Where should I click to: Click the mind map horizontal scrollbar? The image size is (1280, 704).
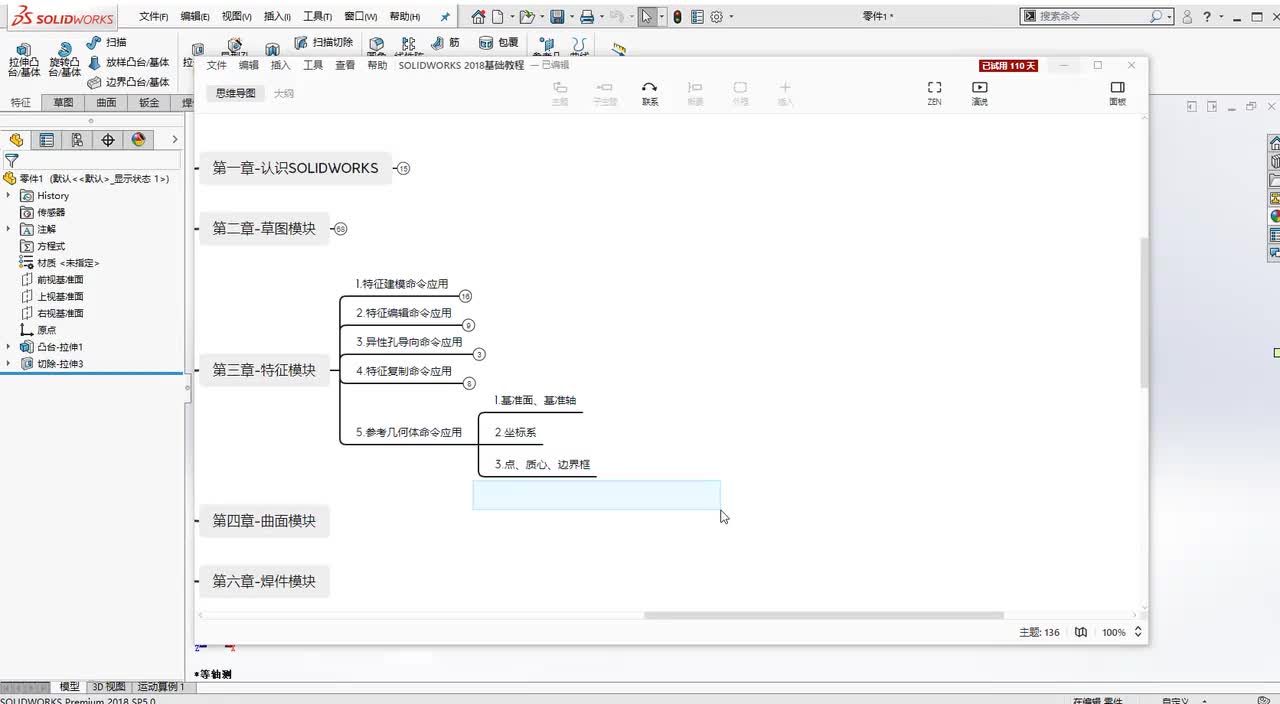(x=824, y=616)
